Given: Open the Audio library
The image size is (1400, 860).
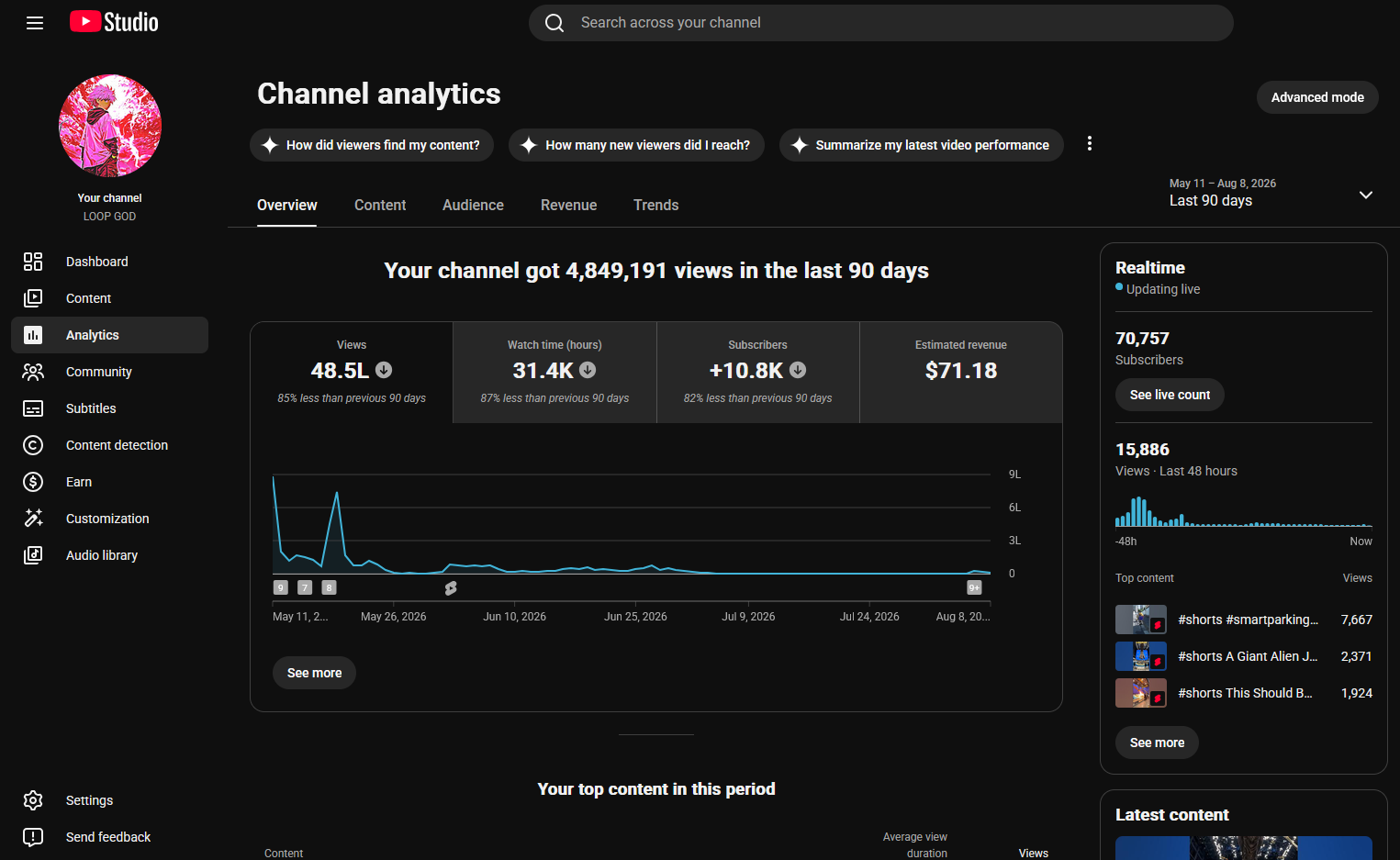Looking at the screenshot, I should (x=109, y=555).
